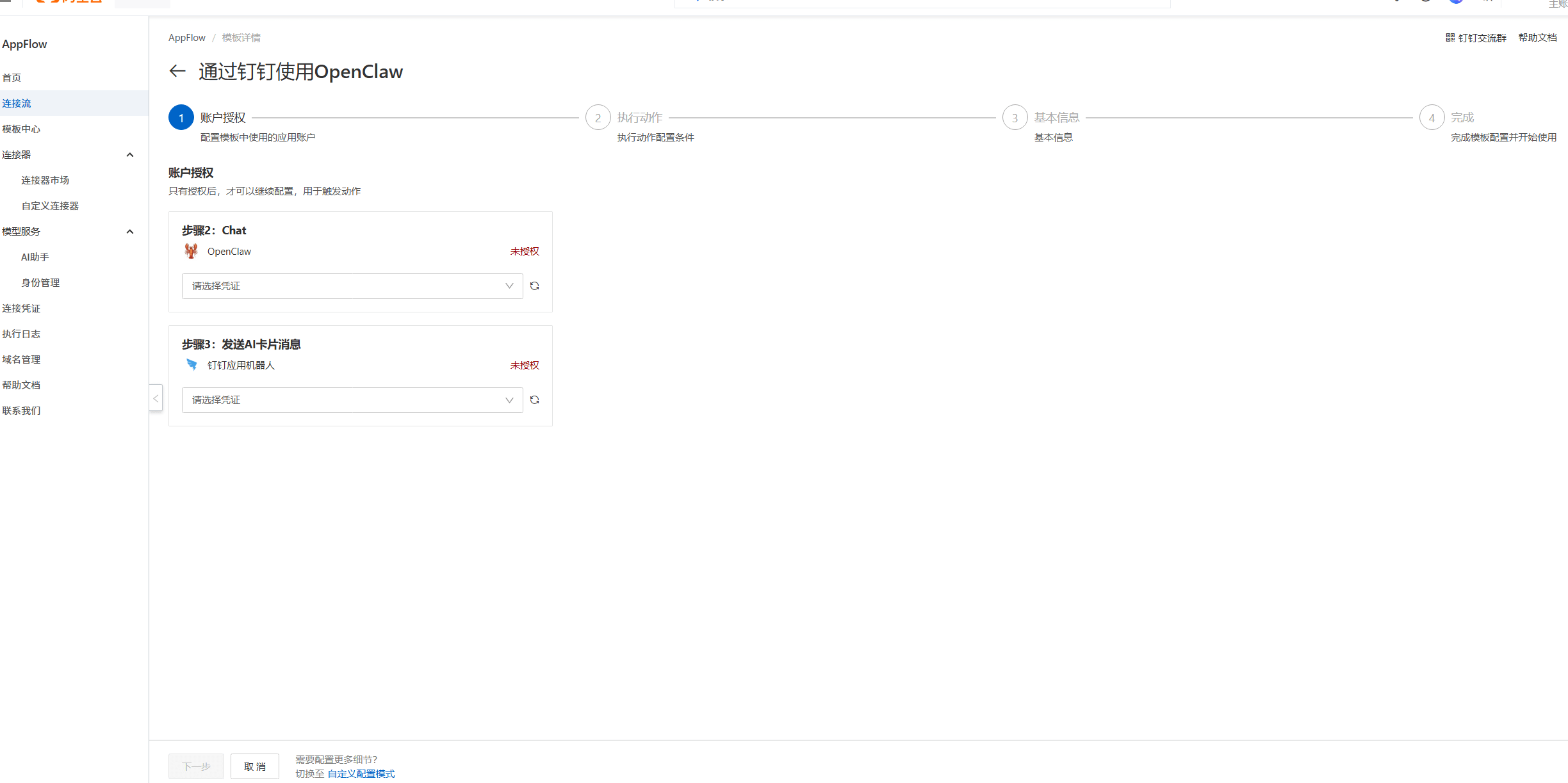Image resolution: width=1568 pixels, height=783 pixels.
Task: Collapse the sidebar with the chevron handle
Action: pyautogui.click(x=156, y=398)
